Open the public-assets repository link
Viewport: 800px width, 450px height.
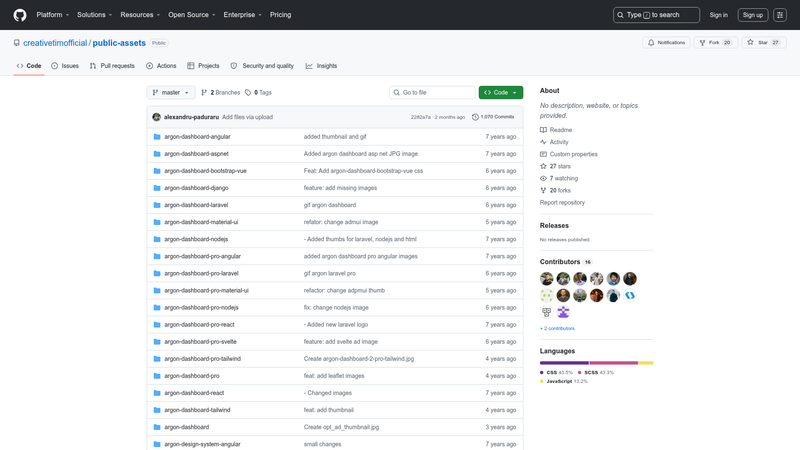119,43
